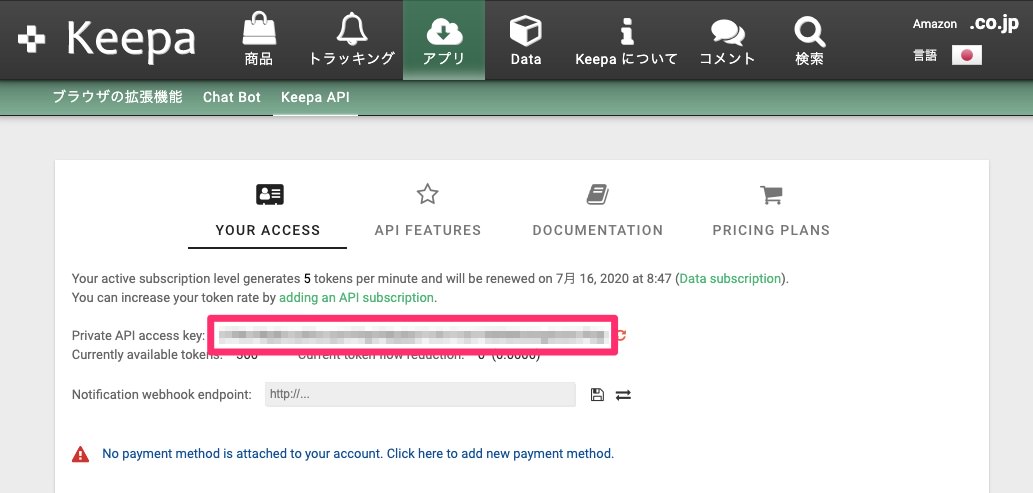The height and width of the screenshot is (493, 1033).
Task: Click the Data subscription link
Action: (730, 279)
